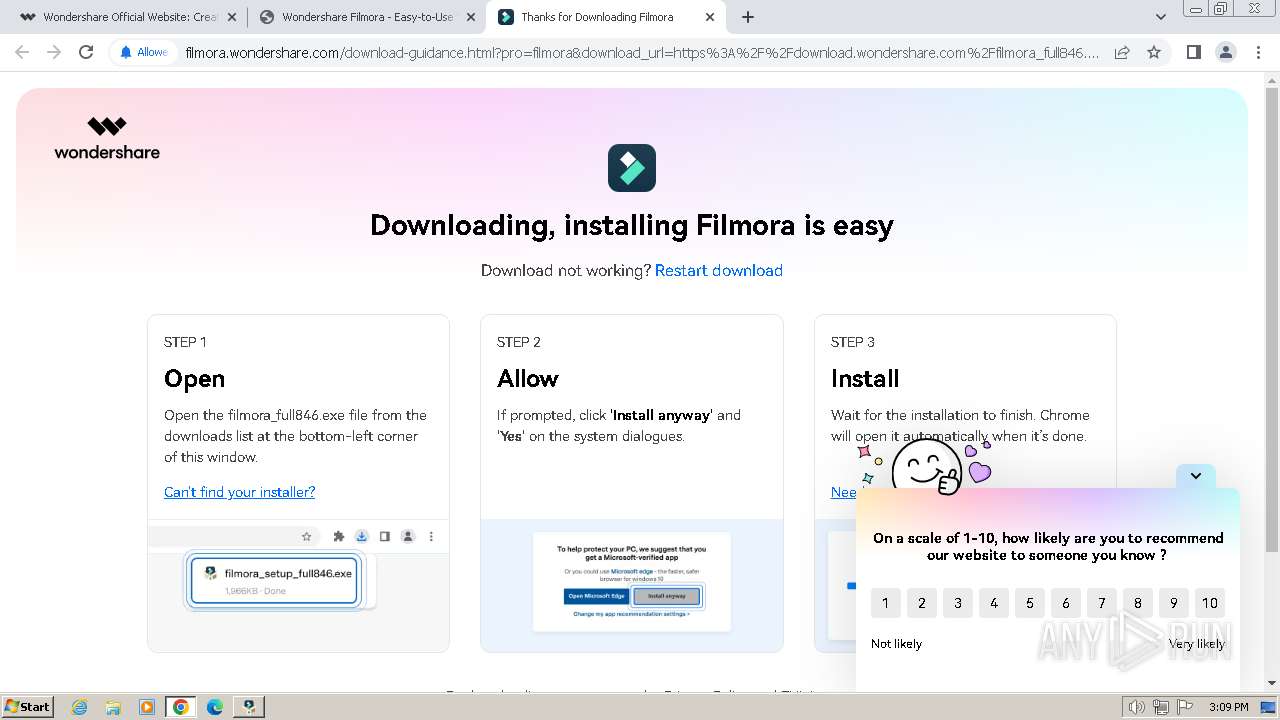Image resolution: width=1280 pixels, height=720 pixels.
Task: Rate 6 on the survey
Action: [x=1065, y=603]
